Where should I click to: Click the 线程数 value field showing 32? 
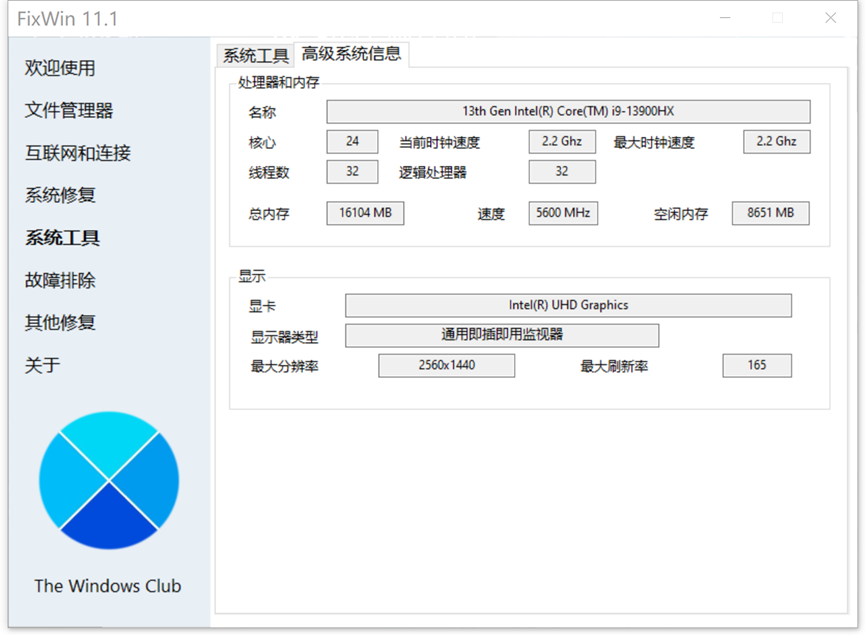[x=352, y=172]
